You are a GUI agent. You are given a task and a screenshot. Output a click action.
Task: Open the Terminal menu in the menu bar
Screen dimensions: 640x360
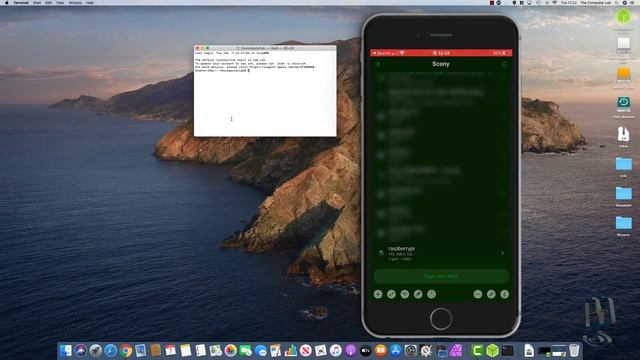(21, 2)
